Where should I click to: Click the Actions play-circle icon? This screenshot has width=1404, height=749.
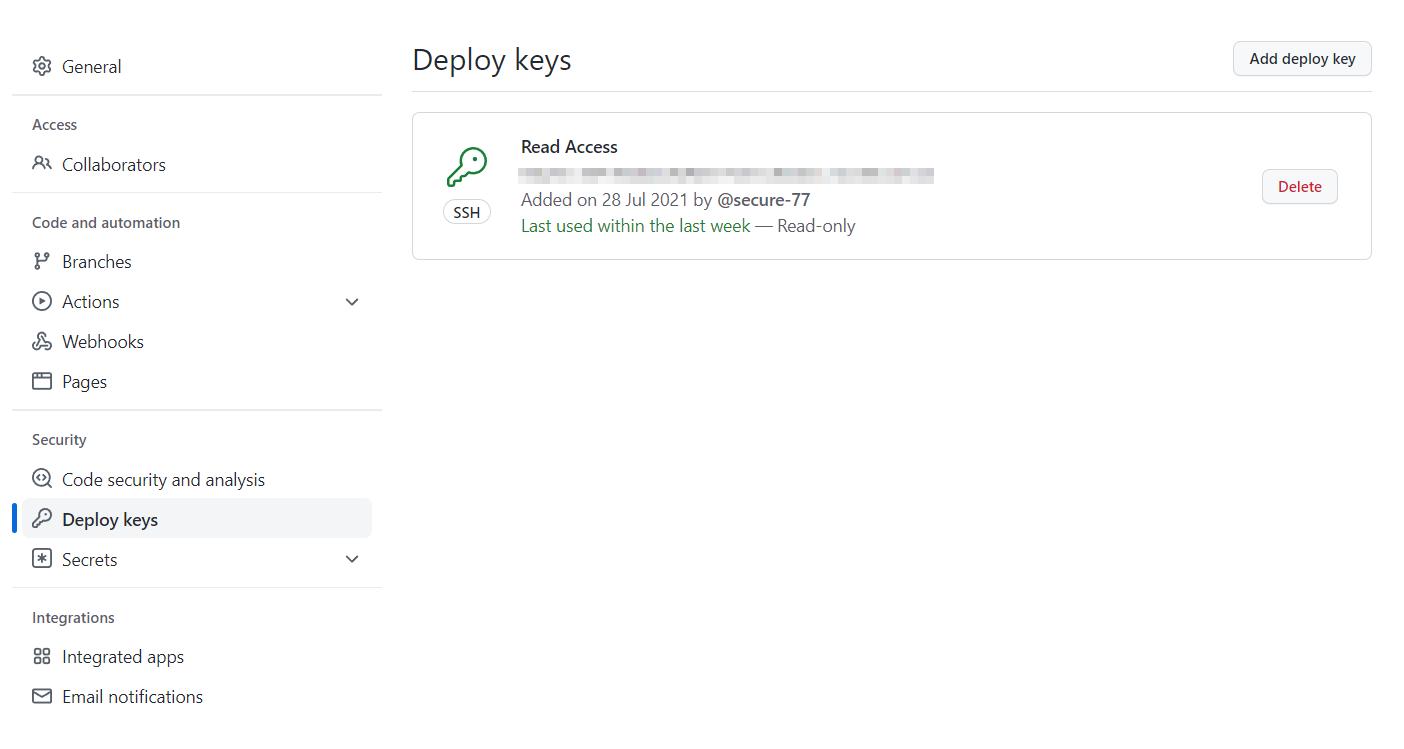[x=42, y=302]
